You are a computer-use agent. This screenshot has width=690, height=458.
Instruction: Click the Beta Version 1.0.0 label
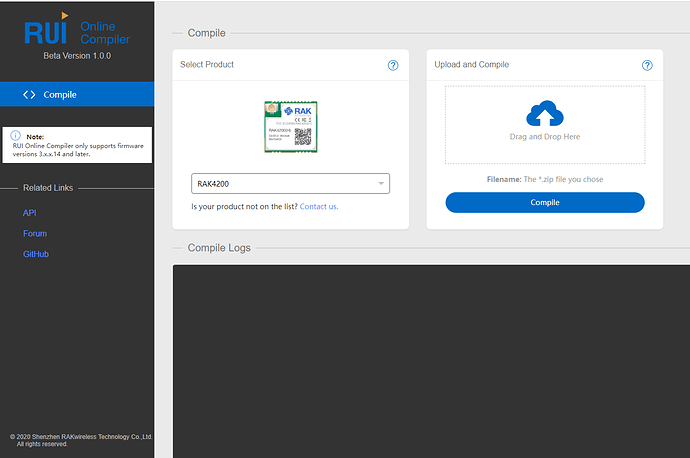click(77, 56)
